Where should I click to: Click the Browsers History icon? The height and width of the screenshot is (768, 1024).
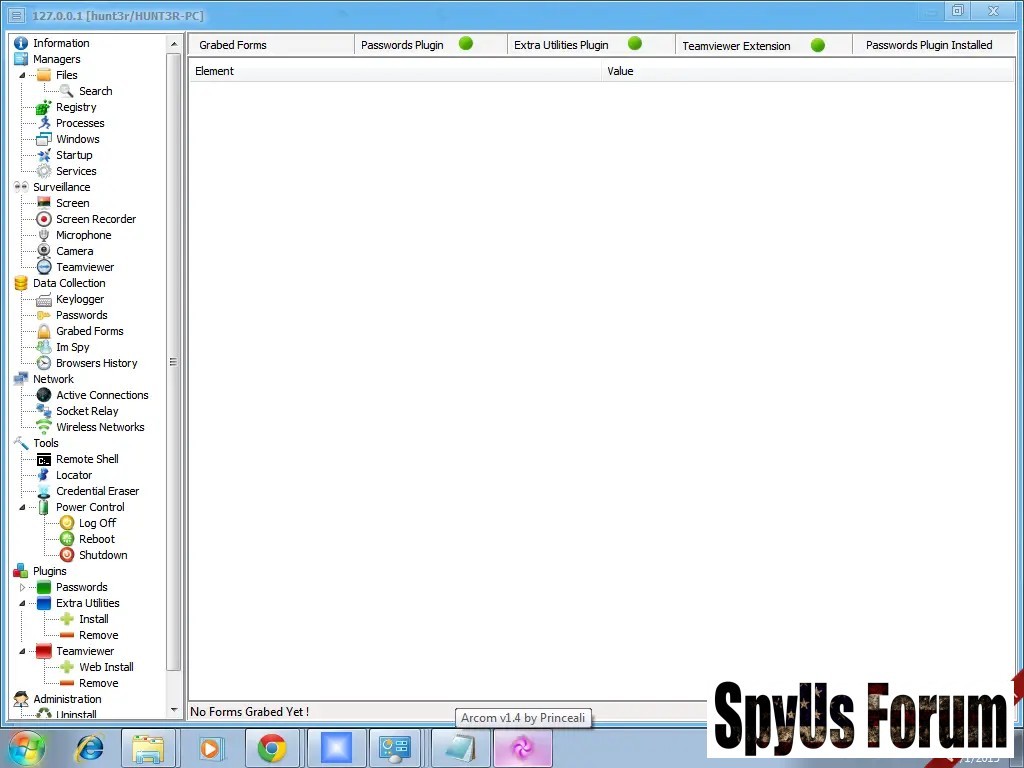click(44, 363)
